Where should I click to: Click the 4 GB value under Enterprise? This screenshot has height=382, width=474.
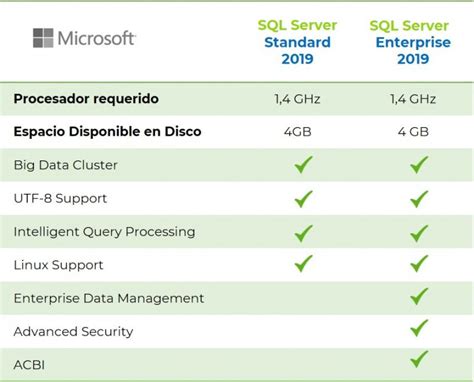pyautogui.click(x=413, y=132)
